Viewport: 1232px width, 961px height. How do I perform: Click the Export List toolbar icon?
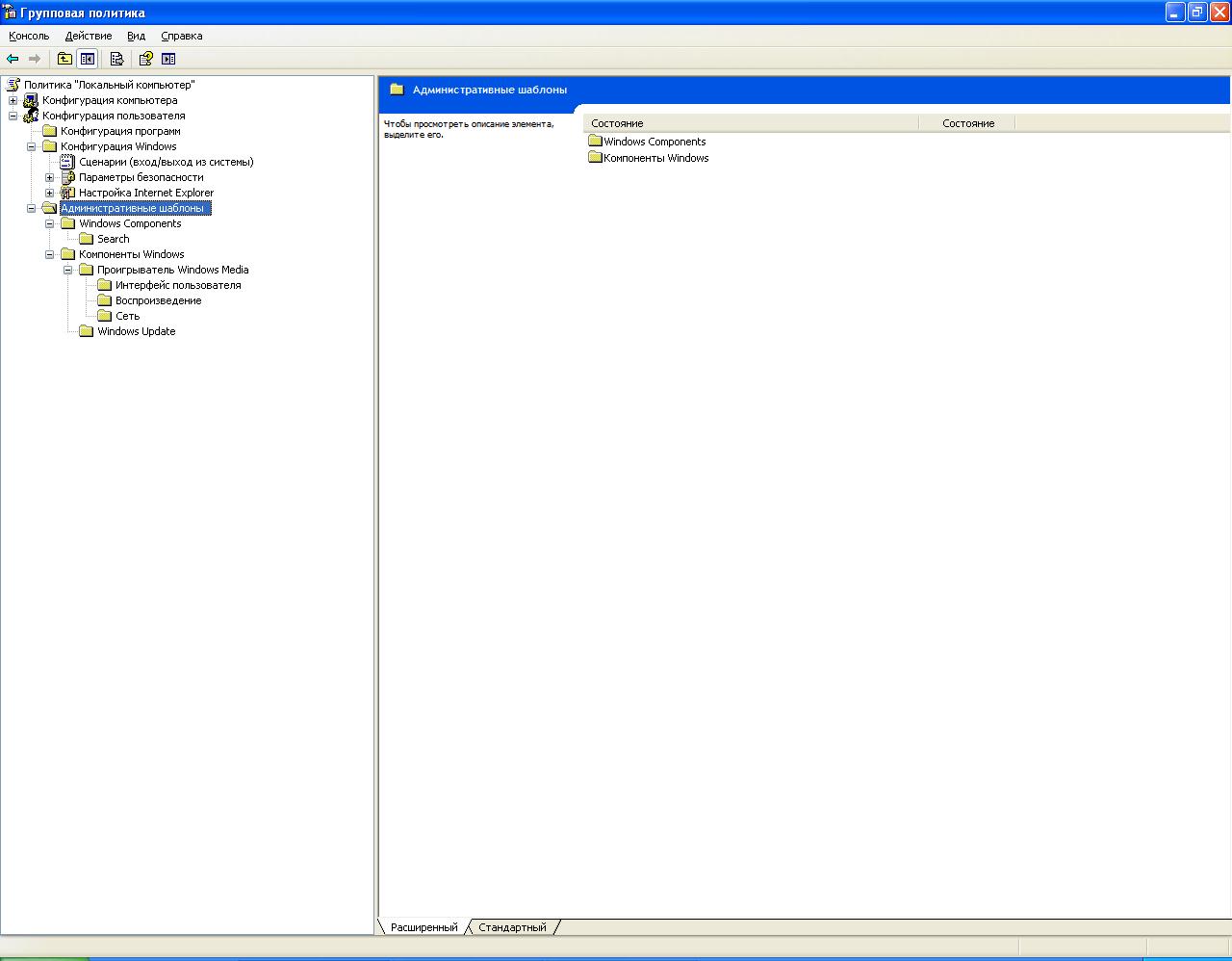pyautogui.click(x=116, y=59)
